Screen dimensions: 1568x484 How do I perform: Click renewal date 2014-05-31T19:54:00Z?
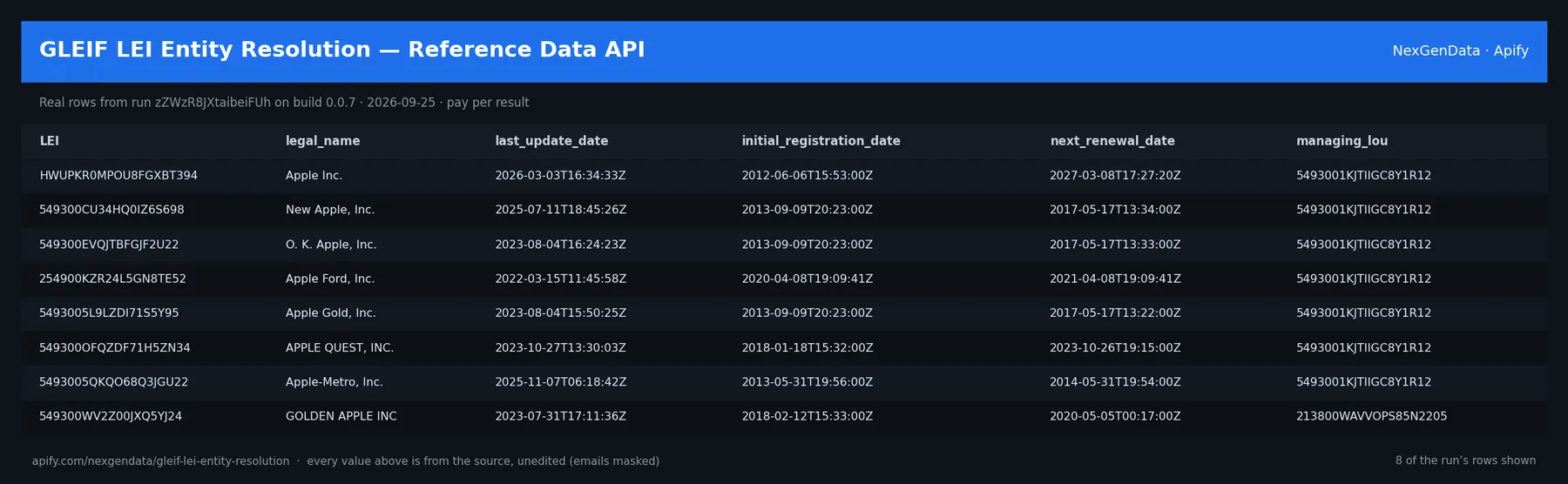1115,382
